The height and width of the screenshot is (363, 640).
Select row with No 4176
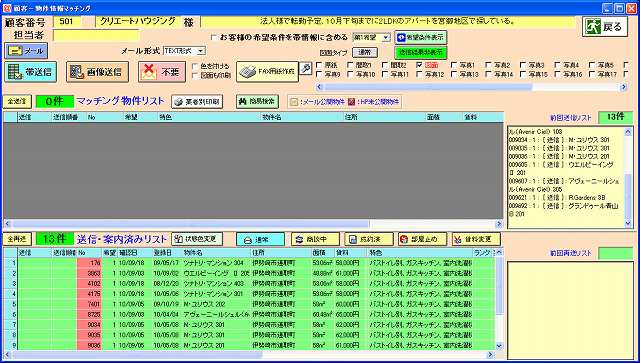(249, 294)
